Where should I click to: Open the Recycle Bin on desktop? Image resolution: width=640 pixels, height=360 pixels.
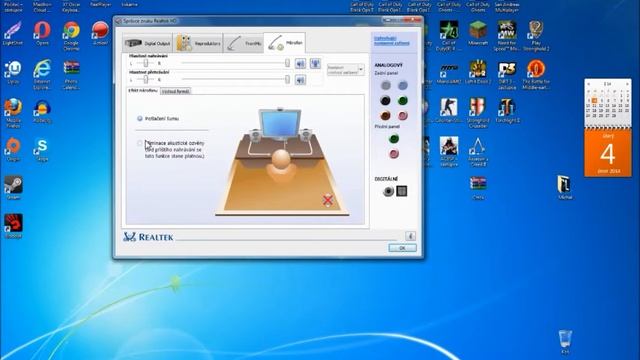tap(565, 342)
